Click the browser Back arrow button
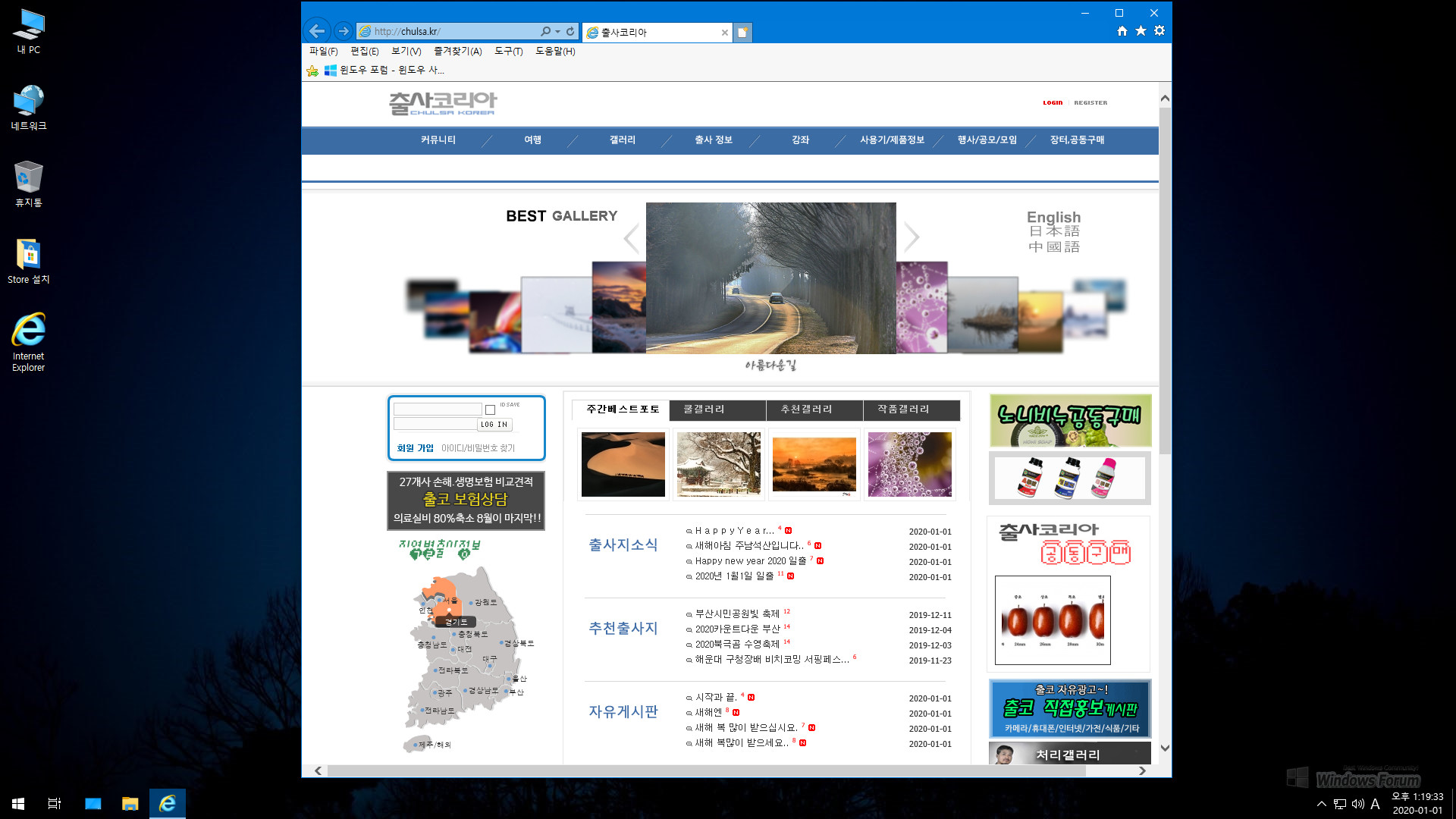1456x819 pixels. pyautogui.click(x=317, y=31)
